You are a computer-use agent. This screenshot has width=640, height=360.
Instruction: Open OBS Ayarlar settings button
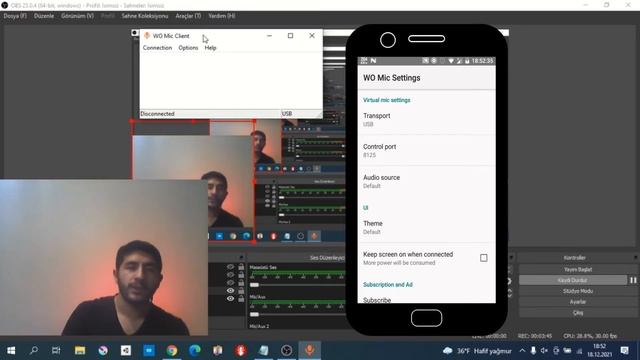pyautogui.click(x=578, y=302)
